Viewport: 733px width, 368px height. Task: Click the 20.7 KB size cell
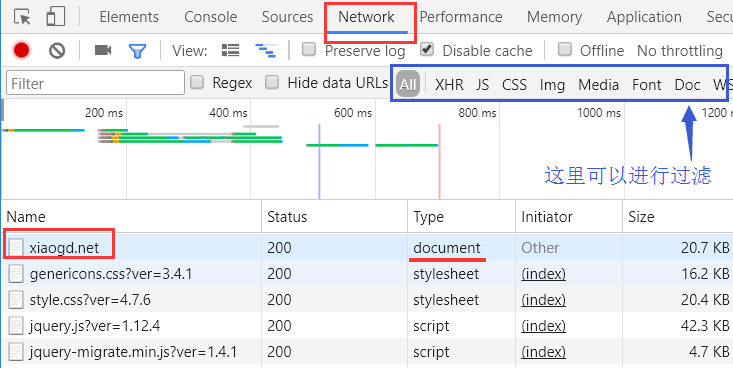(x=705, y=247)
